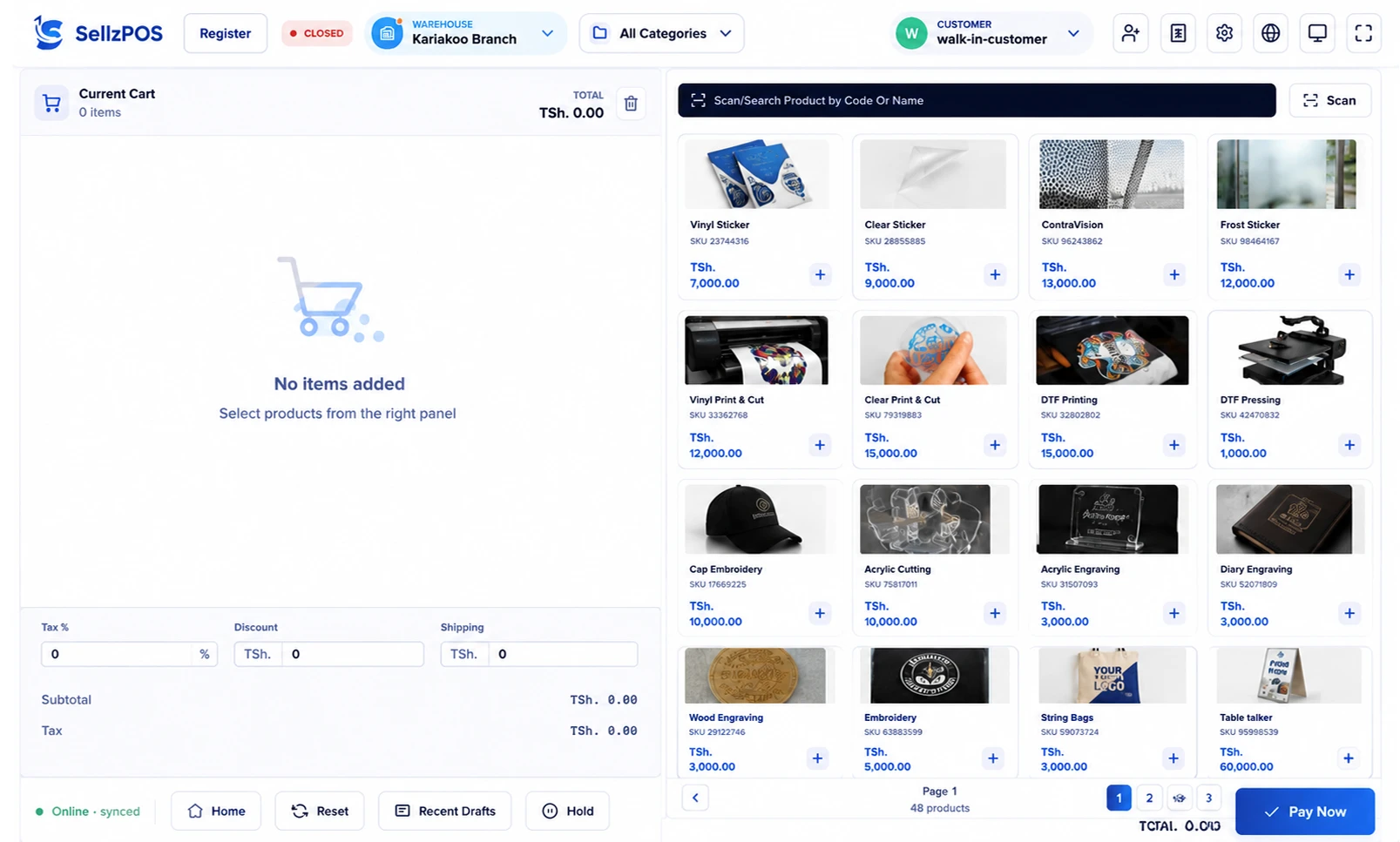Screen dimensions: 1400x842
Task: Click the monitor display icon
Action: click(1317, 33)
